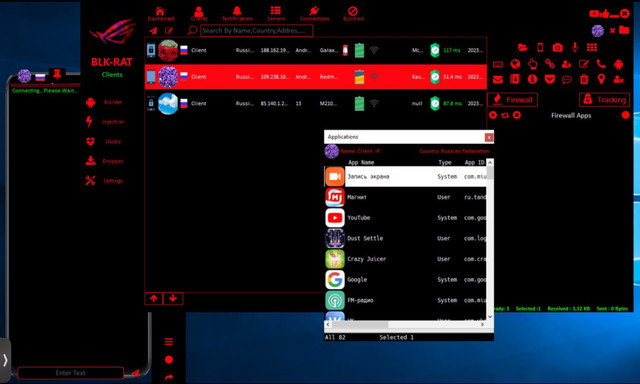Click the phone handset icon in tools panel
640x384 pixels.
point(601,64)
